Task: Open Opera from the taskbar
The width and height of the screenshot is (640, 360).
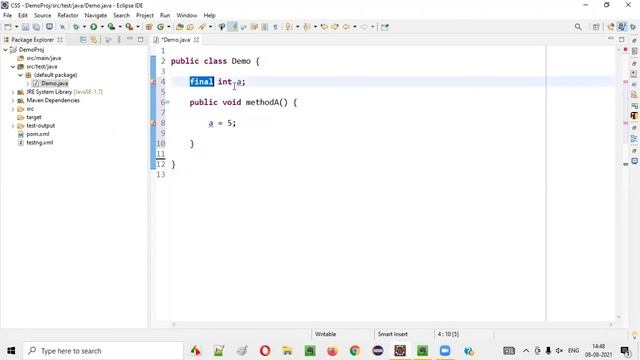Action: click(265, 351)
